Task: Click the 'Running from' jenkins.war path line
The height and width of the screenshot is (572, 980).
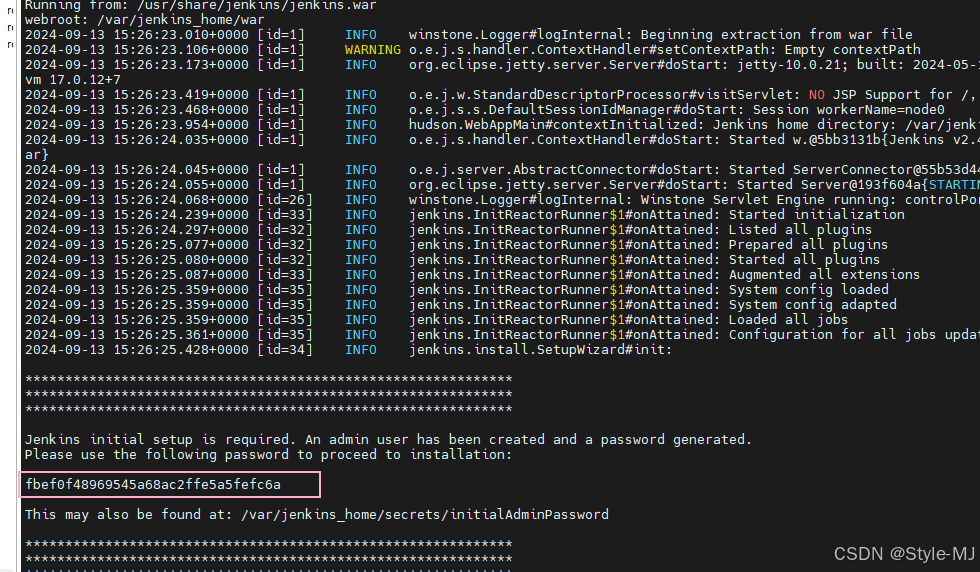Action: tap(201, 6)
